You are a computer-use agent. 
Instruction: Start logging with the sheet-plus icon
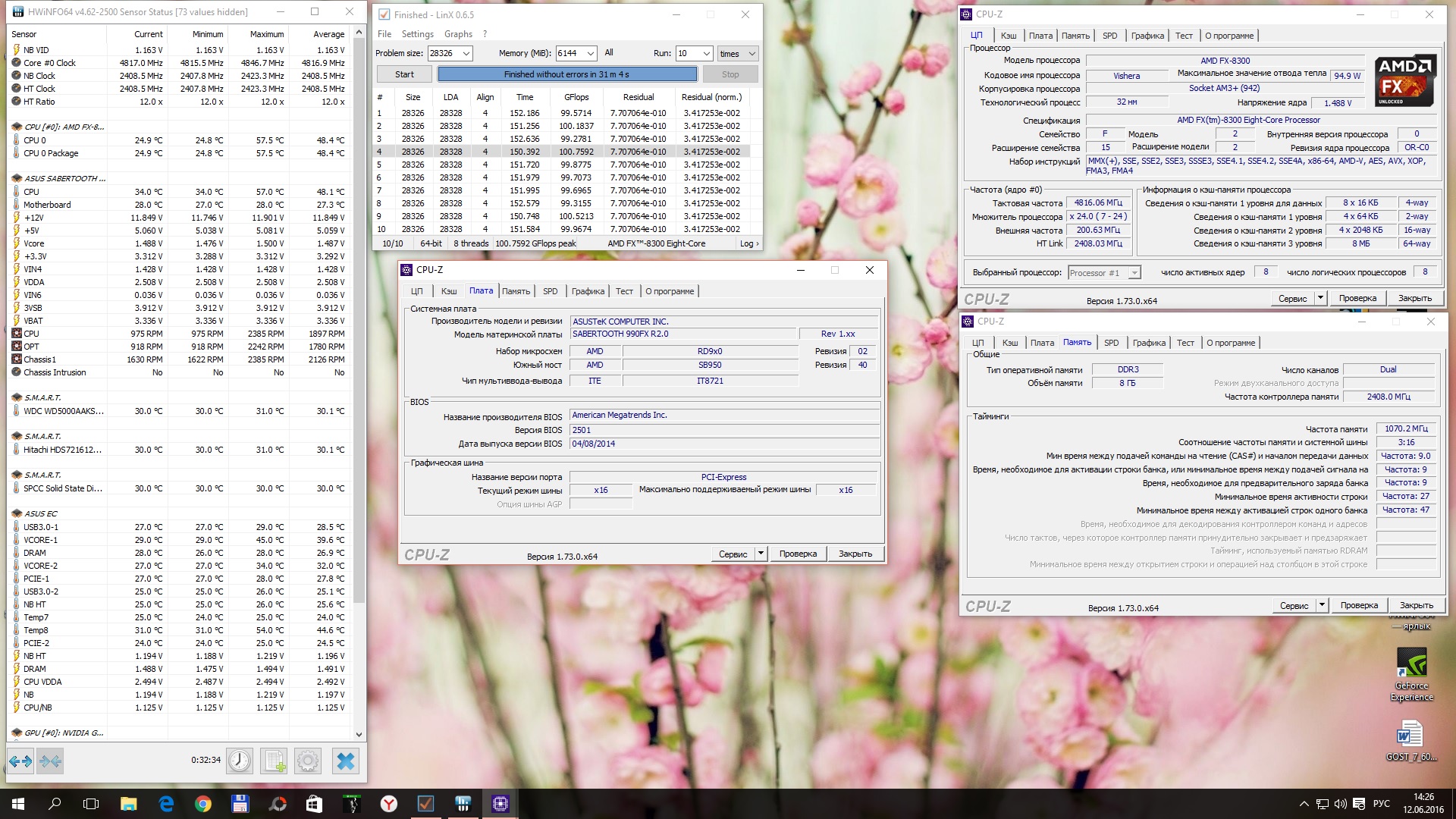274,761
